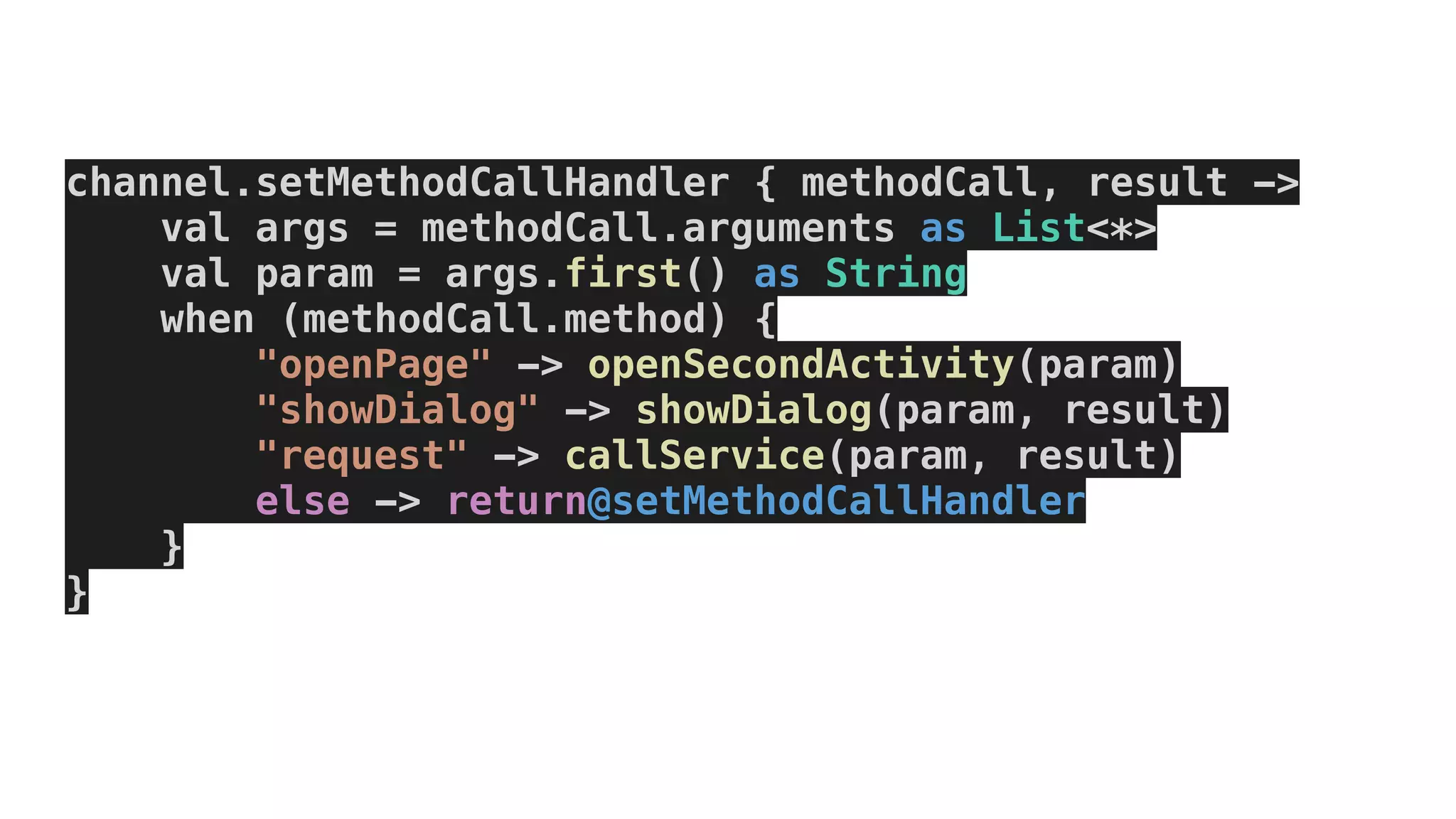Click the when keyword
The width and height of the screenshot is (1456, 819).
tap(208, 319)
